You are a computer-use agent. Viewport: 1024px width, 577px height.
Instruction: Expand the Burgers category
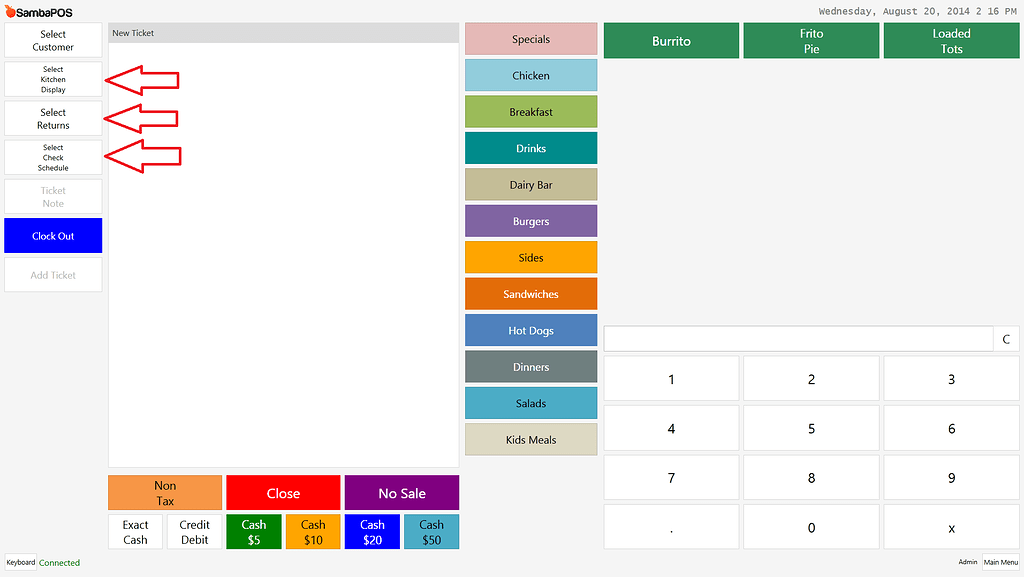tap(530, 220)
